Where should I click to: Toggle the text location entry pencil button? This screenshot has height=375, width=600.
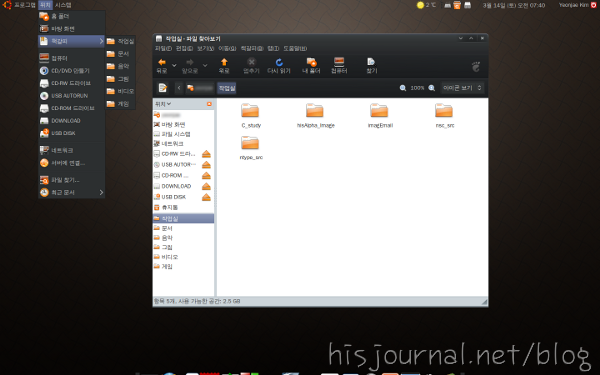[163, 88]
